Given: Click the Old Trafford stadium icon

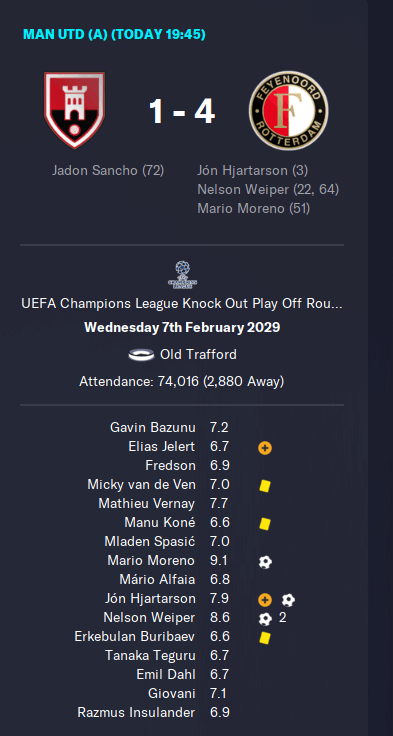Looking at the screenshot, I should coord(141,354).
